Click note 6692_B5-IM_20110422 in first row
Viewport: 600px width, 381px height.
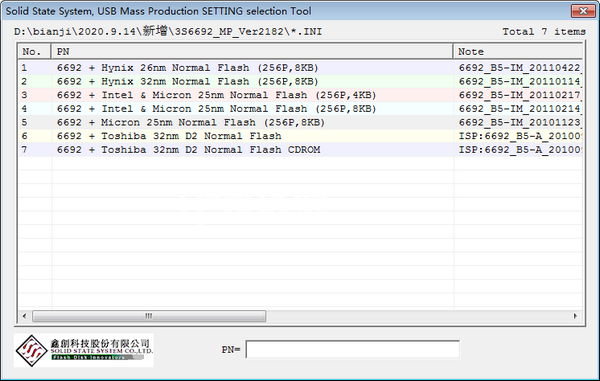click(520, 68)
